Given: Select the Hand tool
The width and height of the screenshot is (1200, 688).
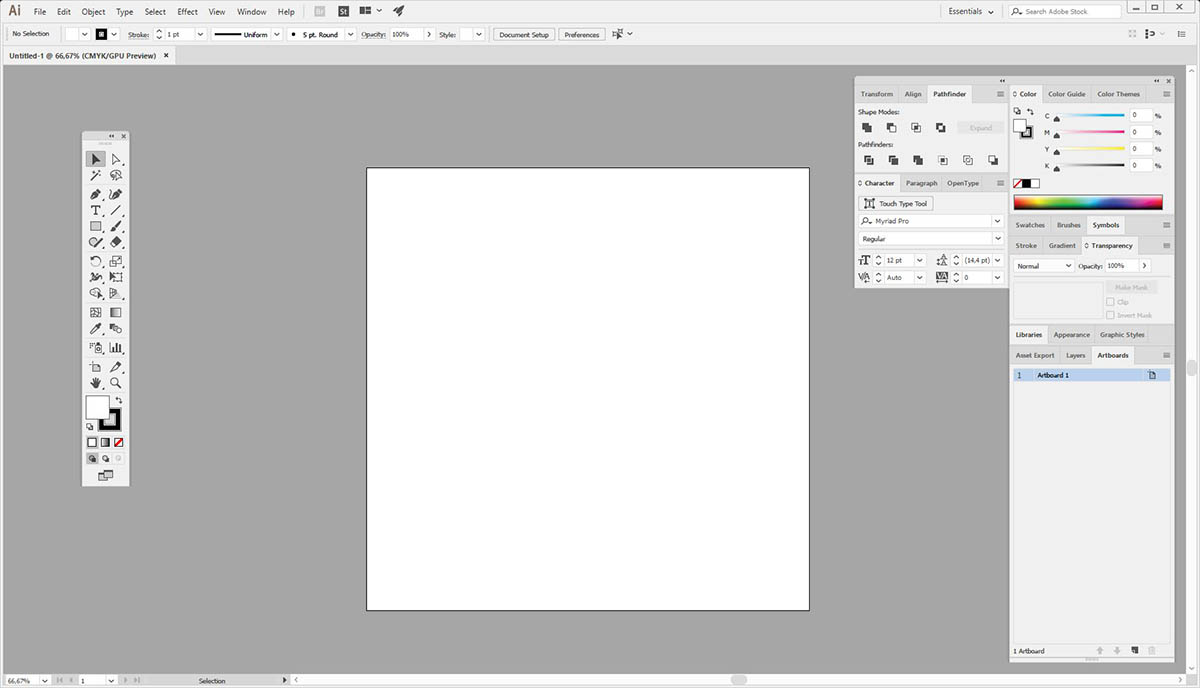Looking at the screenshot, I should pyautogui.click(x=95, y=382).
